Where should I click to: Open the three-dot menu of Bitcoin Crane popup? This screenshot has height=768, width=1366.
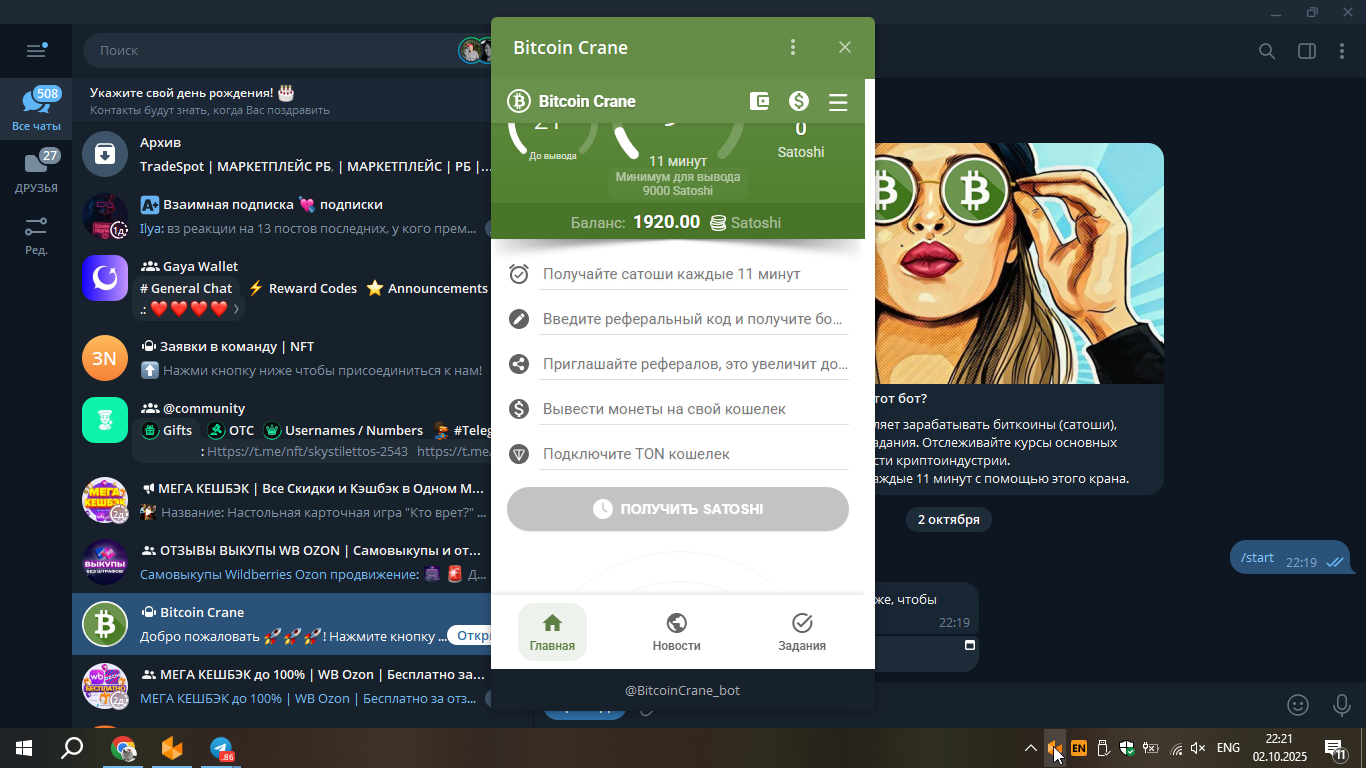(793, 47)
